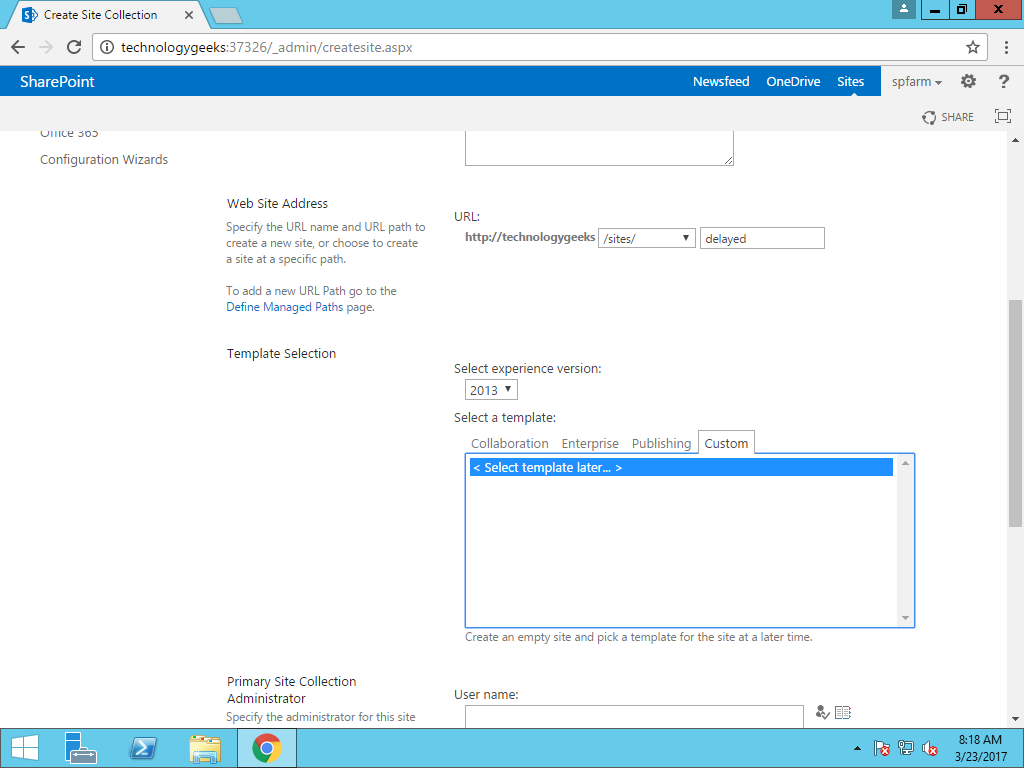Click Check Names icon beside User name
The image size is (1024, 768).
822,712
